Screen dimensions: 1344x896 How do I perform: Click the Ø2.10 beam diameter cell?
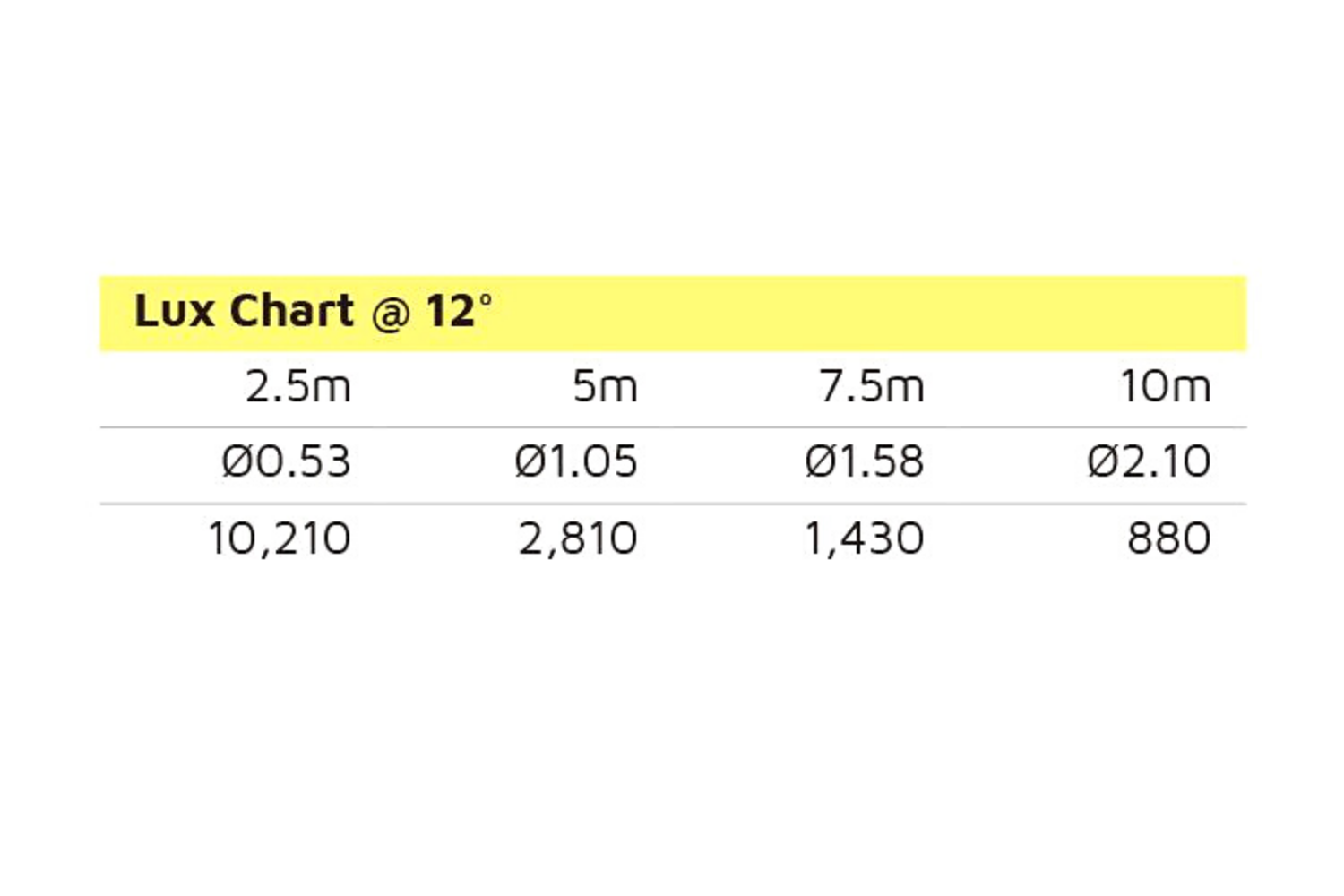[1149, 462]
